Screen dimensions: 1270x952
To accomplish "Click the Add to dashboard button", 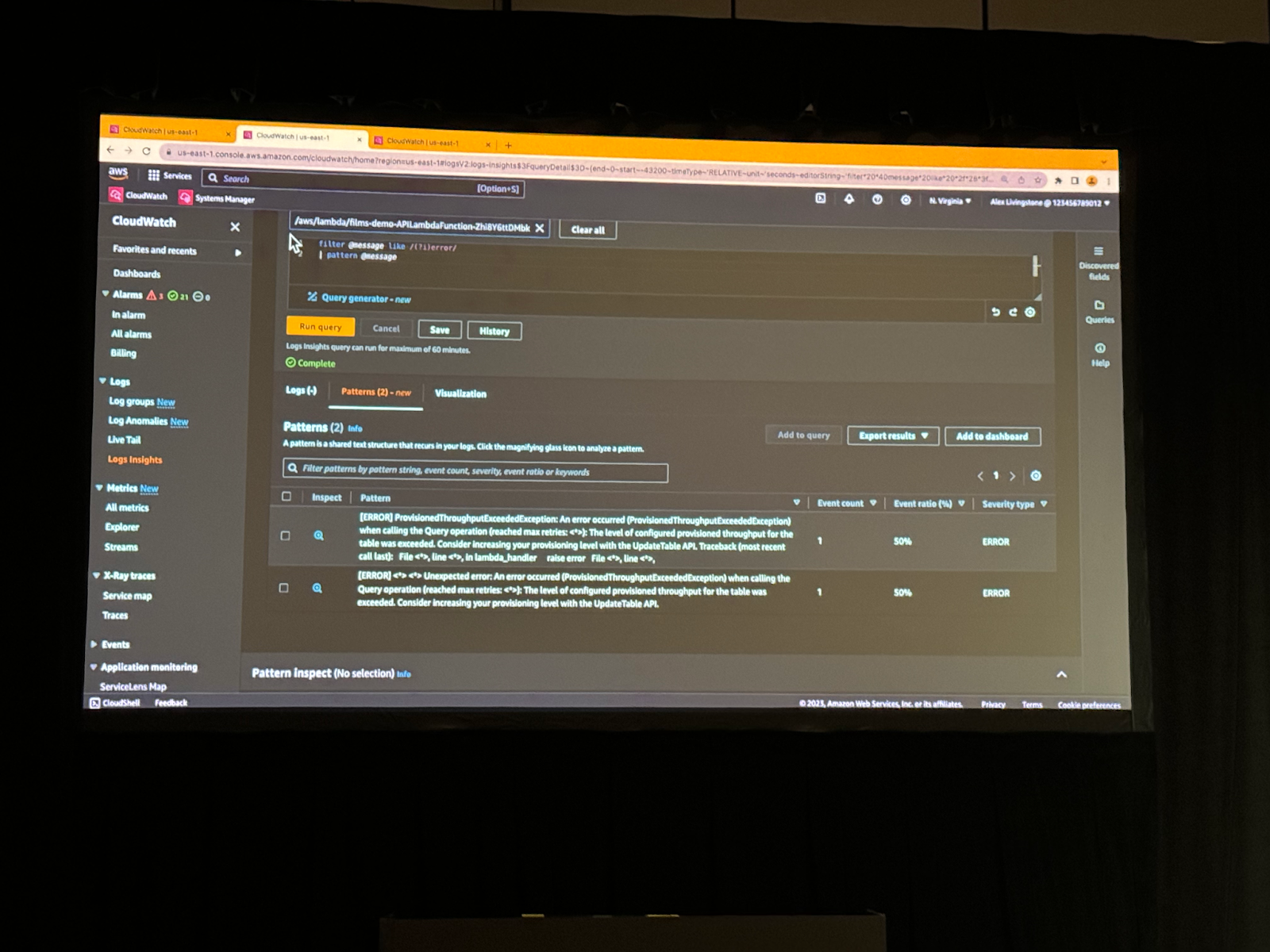I will [x=992, y=436].
